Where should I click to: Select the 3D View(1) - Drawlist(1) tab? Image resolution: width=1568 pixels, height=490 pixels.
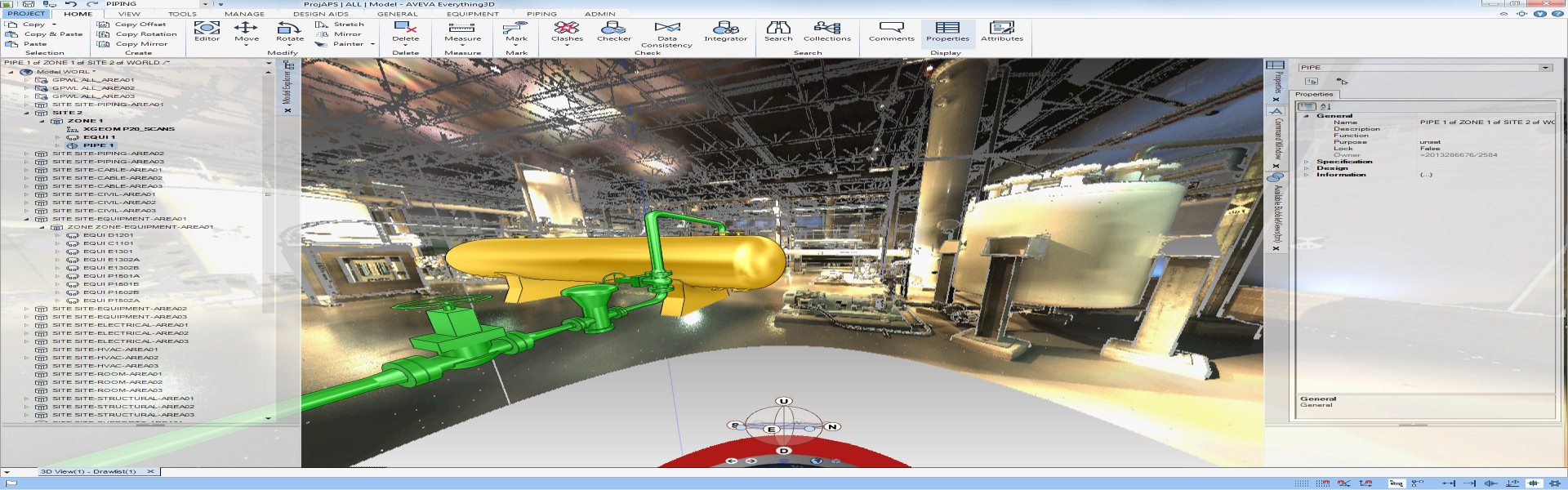point(88,471)
